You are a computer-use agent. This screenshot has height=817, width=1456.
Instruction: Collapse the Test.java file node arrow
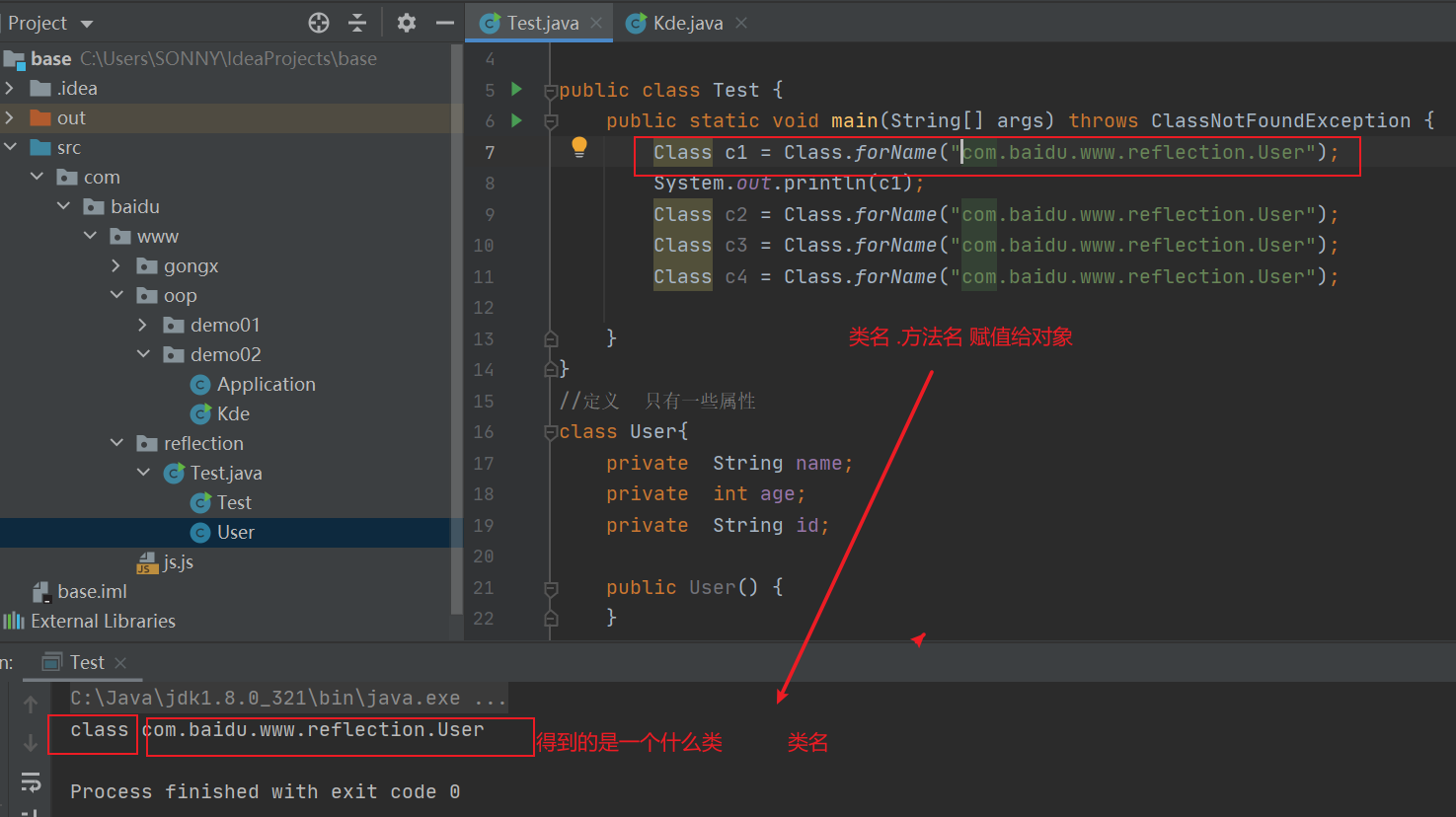(x=143, y=473)
